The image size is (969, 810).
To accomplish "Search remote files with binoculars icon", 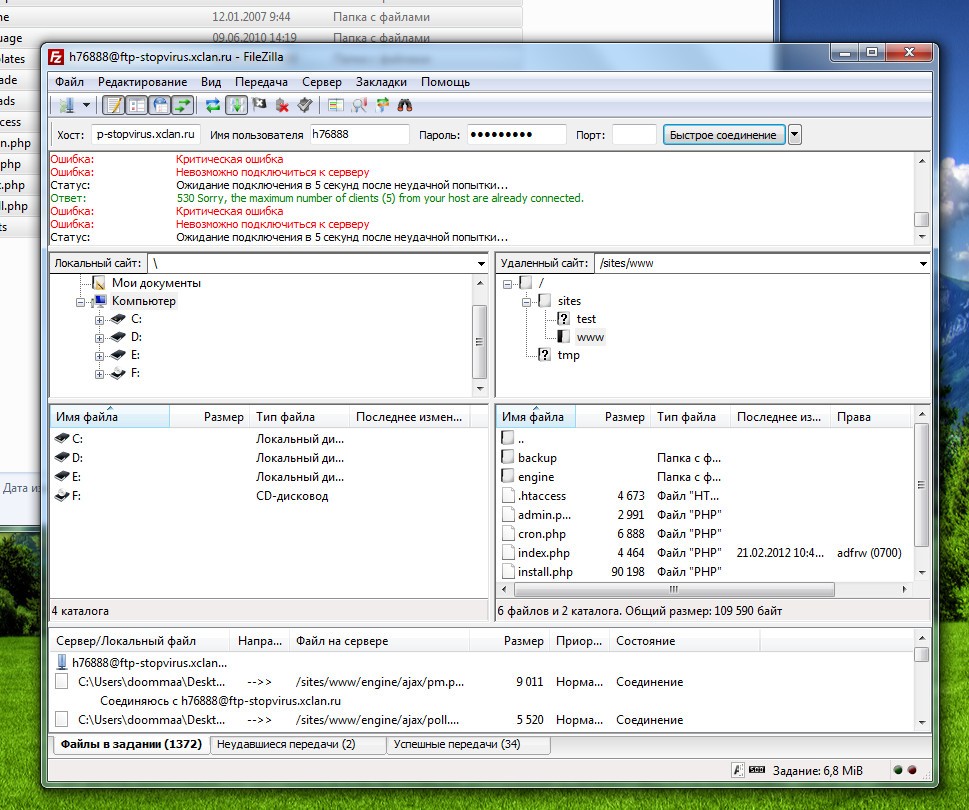I will pyautogui.click(x=405, y=105).
